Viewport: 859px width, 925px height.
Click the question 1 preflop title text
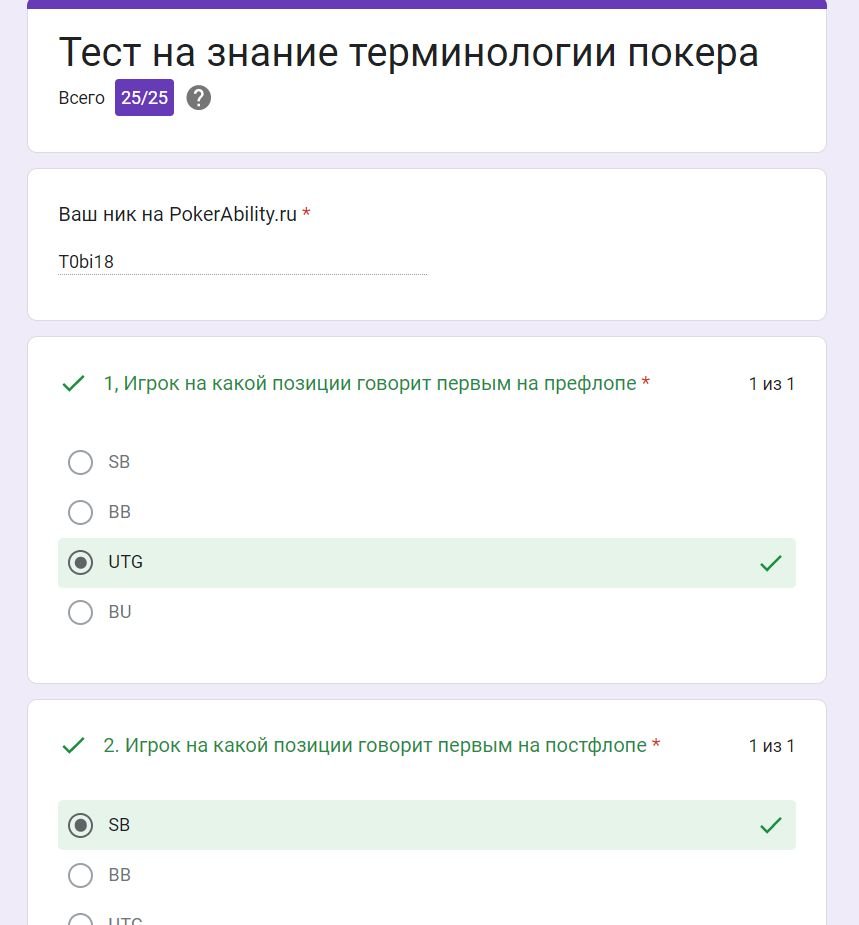[x=370, y=383]
